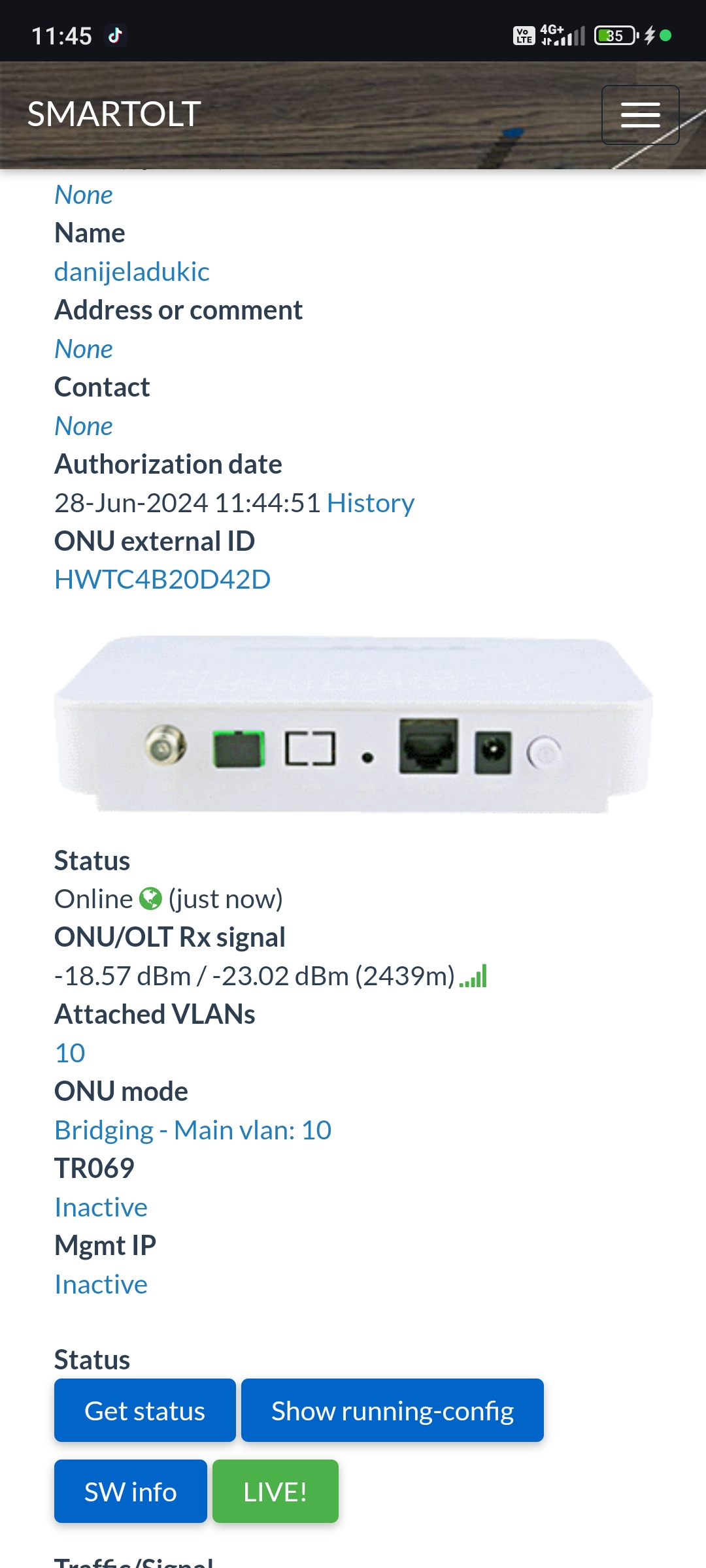706x1568 pixels.
Task: Open the danijeladukic name link
Action: coord(132,272)
